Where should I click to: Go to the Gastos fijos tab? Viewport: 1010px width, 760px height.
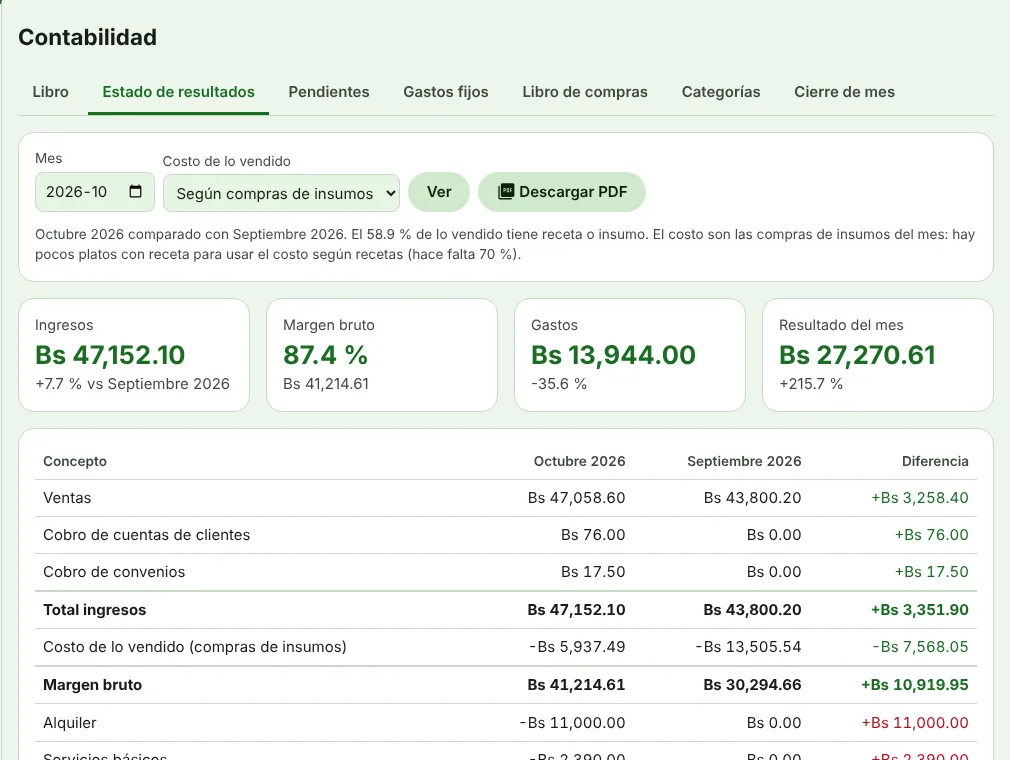[446, 92]
